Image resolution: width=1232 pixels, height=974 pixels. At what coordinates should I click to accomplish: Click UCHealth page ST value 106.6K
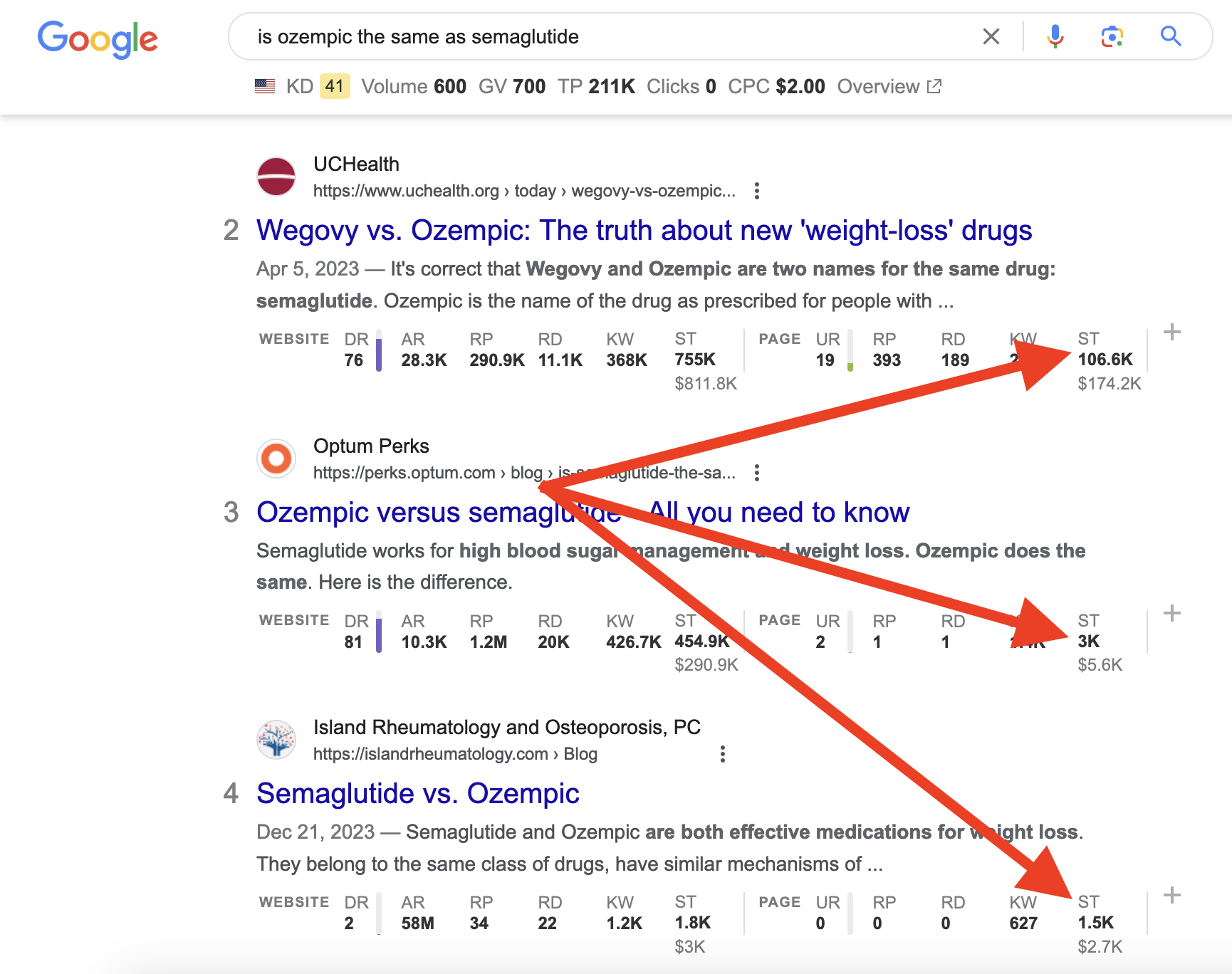pyautogui.click(x=1105, y=360)
